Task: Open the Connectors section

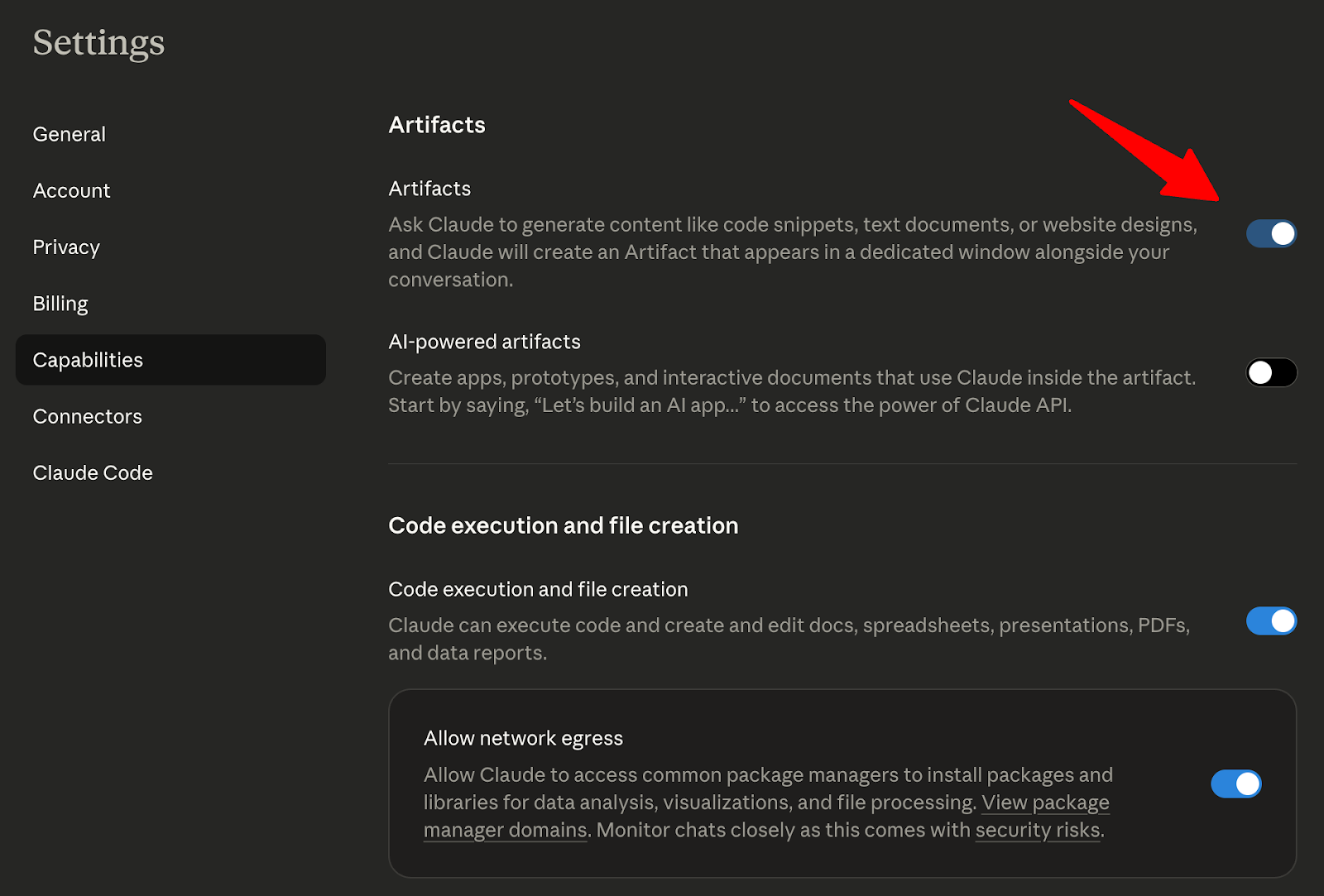Action: pyautogui.click(x=87, y=416)
